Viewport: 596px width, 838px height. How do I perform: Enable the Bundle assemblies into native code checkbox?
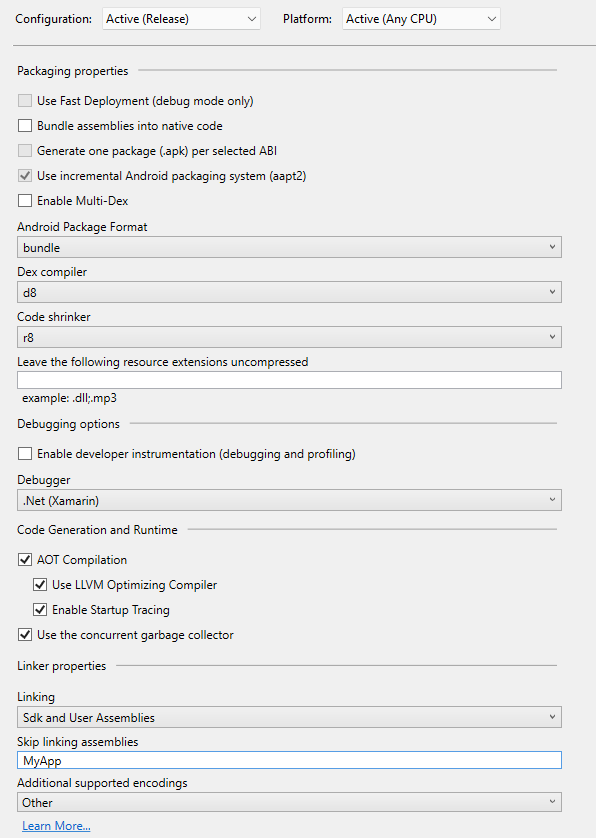pos(25,126)
